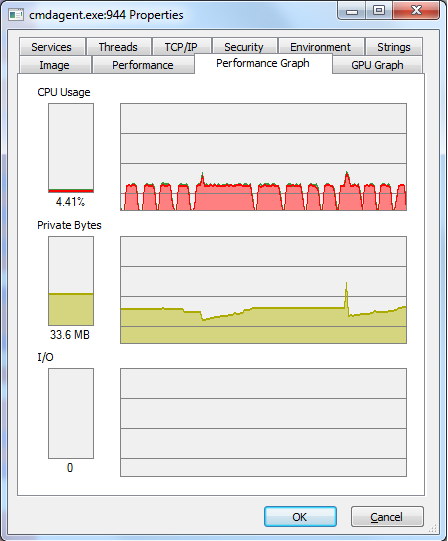The image size is (448, 541).
Task: Click the cmdagent.exe window title icon
Action: coord(16,15)
